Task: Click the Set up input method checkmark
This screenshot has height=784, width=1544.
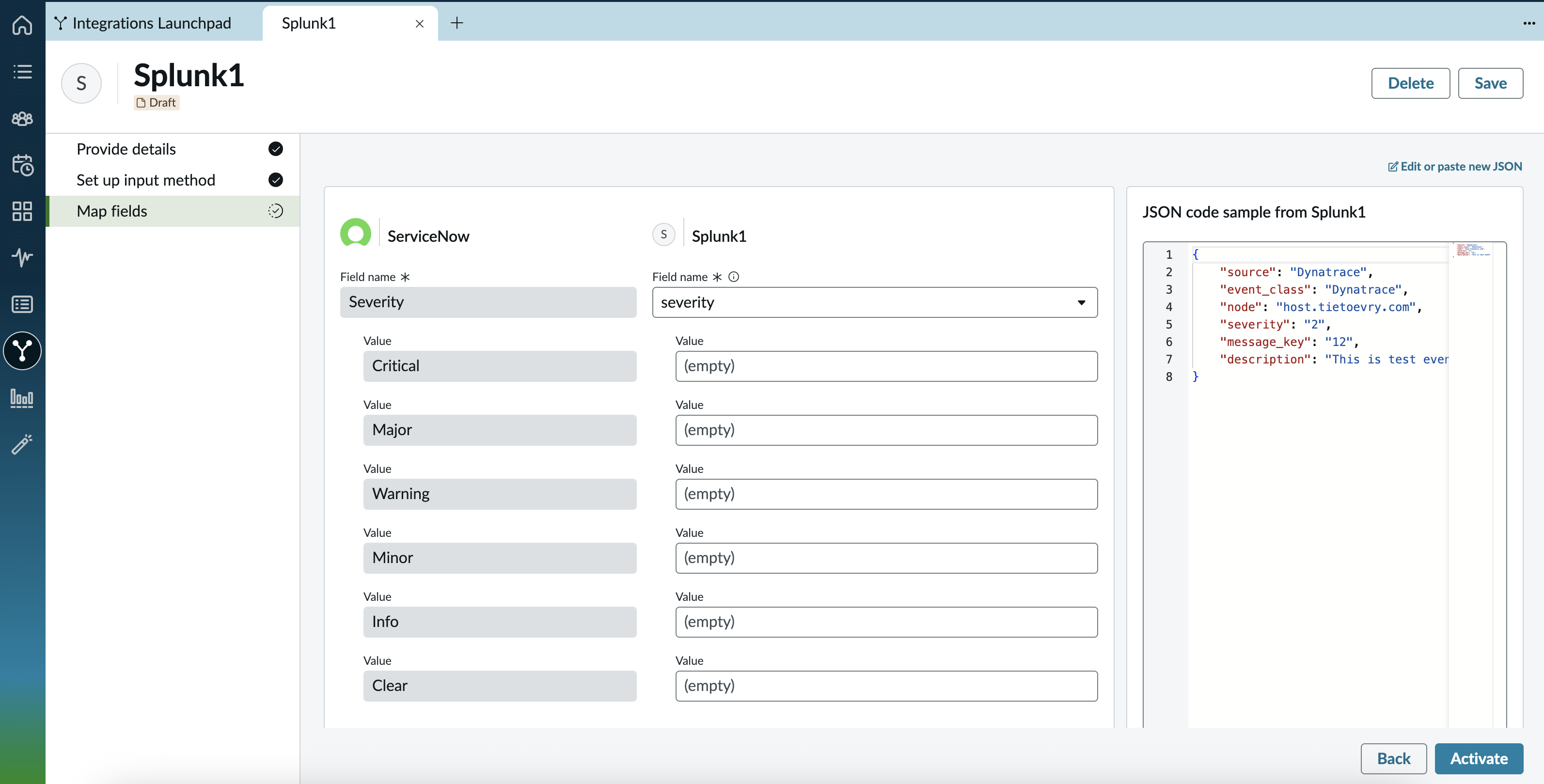Action: click(x=276, y=180)
